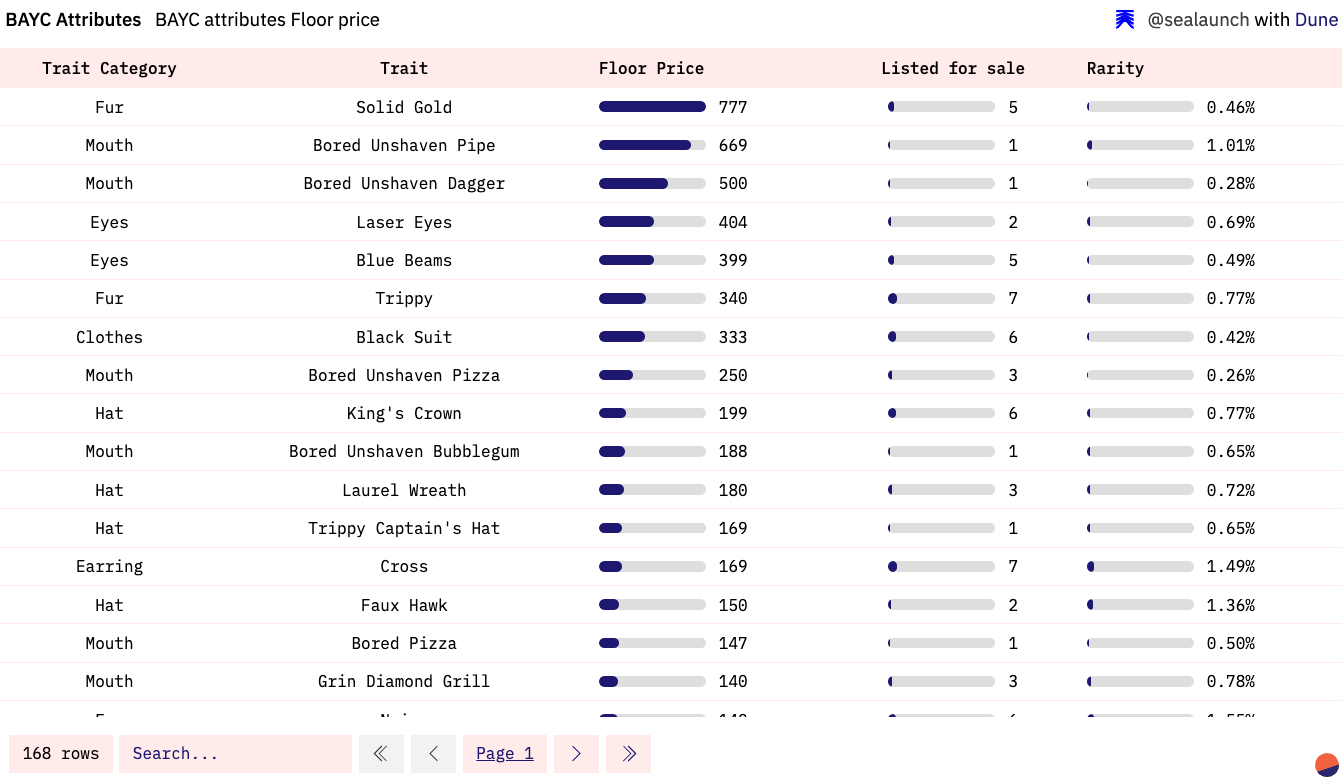This screenshot has width=1342, height=778.
Task: Jump to the last page using double-arrow
Action: click(628, 753)
